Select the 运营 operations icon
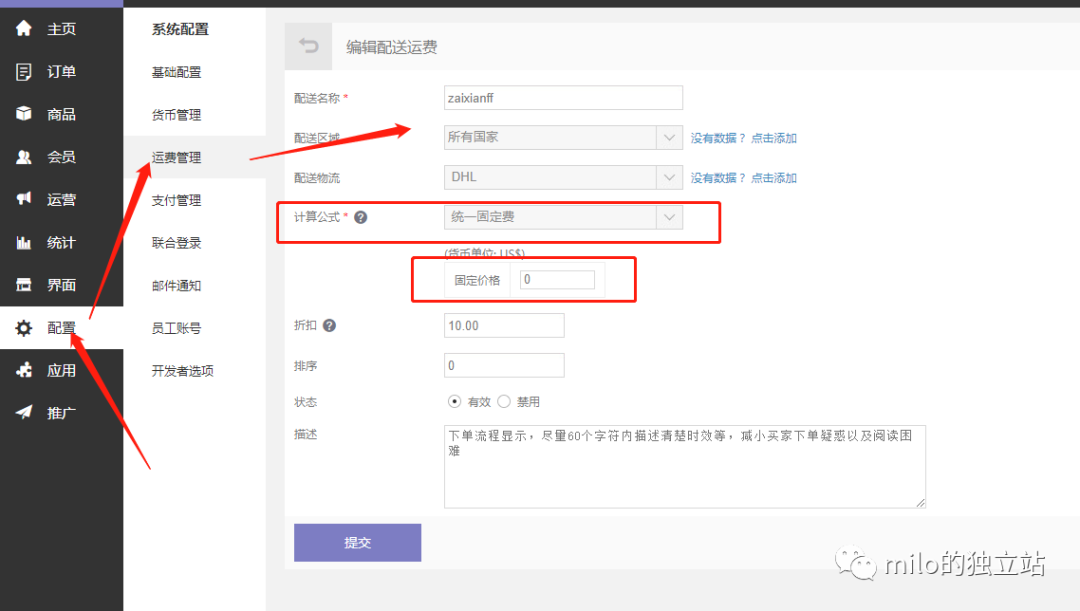 (x=25, y=199)
